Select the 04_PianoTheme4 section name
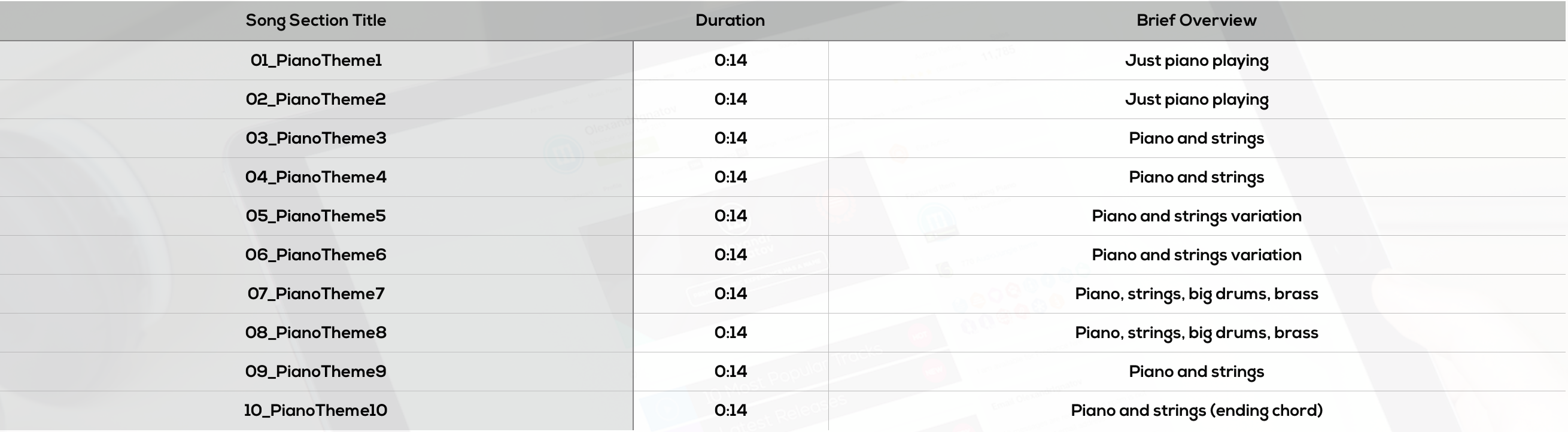This screenshot has width=1568, height=432. (316, 177)
